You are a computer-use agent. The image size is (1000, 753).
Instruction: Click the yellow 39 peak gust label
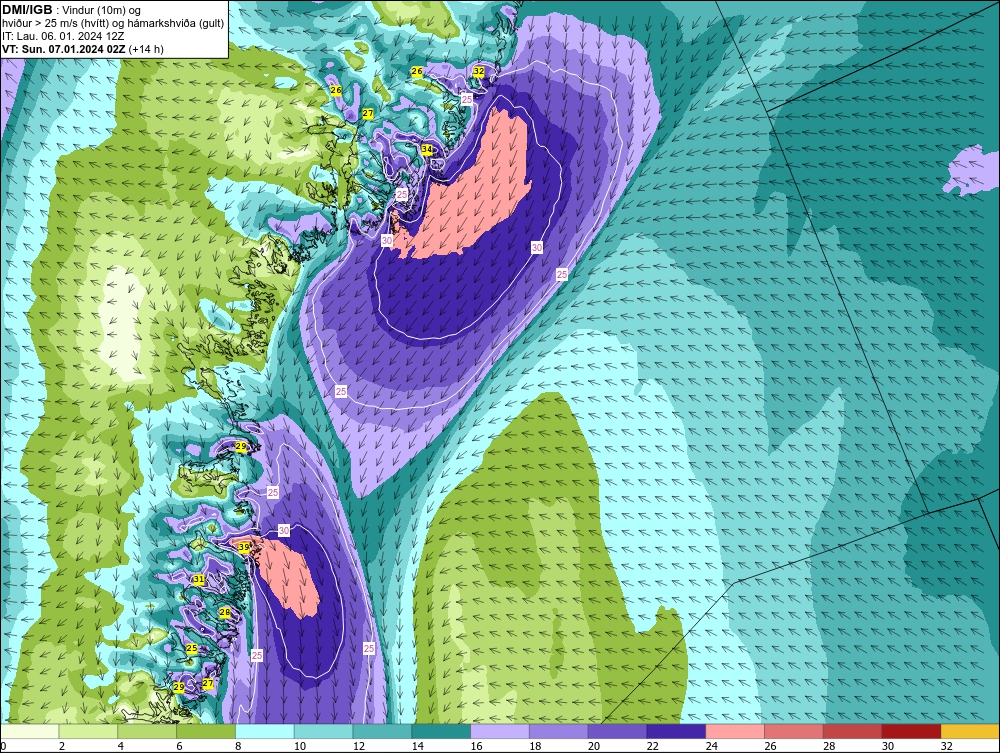coord(244,547)
